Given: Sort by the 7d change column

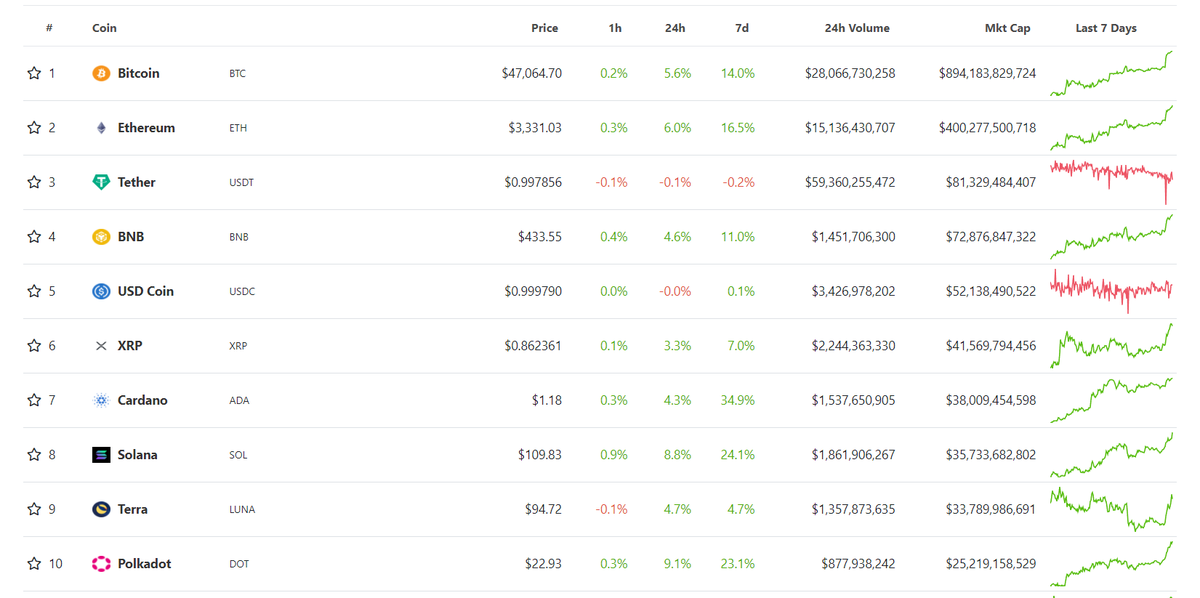Looking at the screenshot, I should (742, 28).
